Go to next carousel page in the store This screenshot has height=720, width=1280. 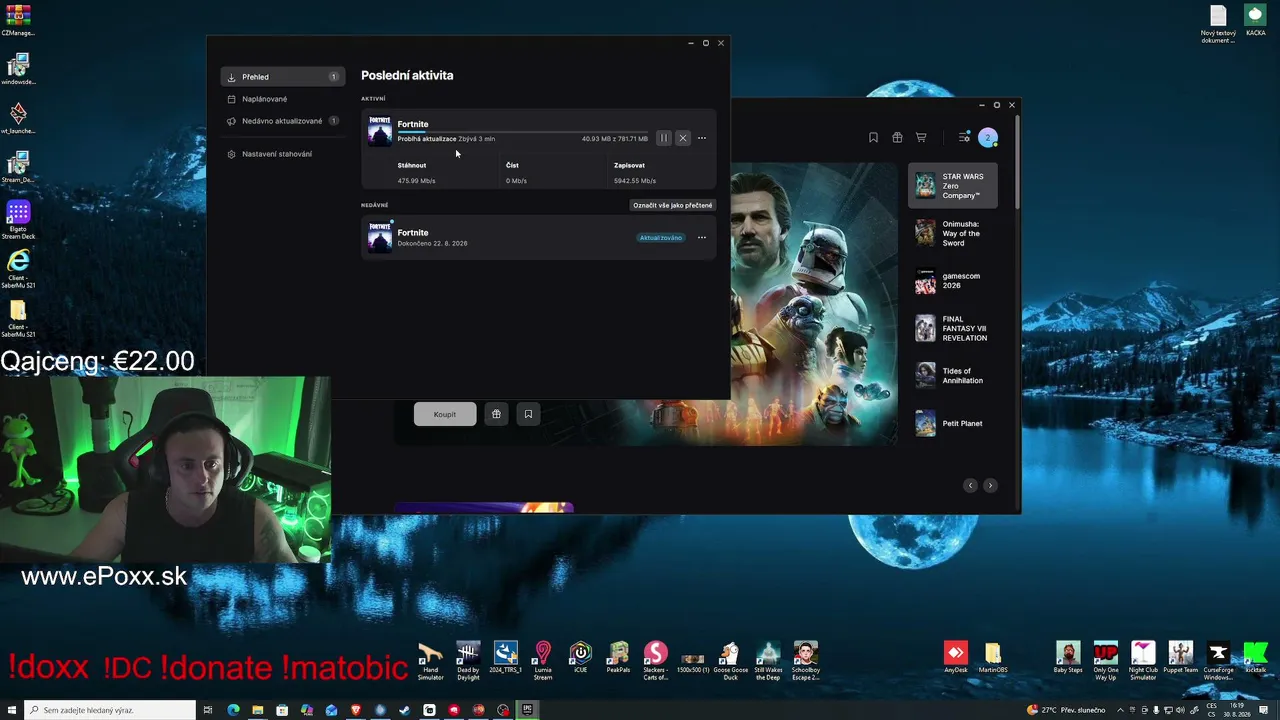[x=990, y=485]
